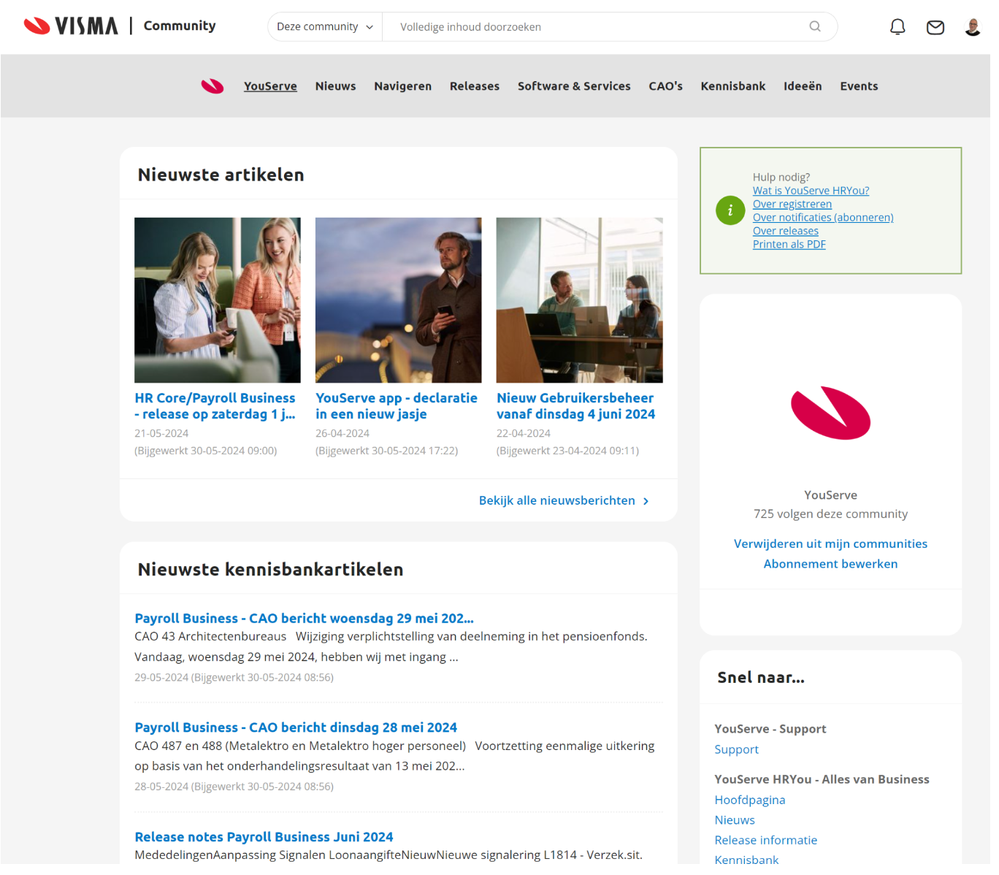Viewport: 999px width, 875px height.
Task: Open the Ideeën menu item
Action: (802, 86)
